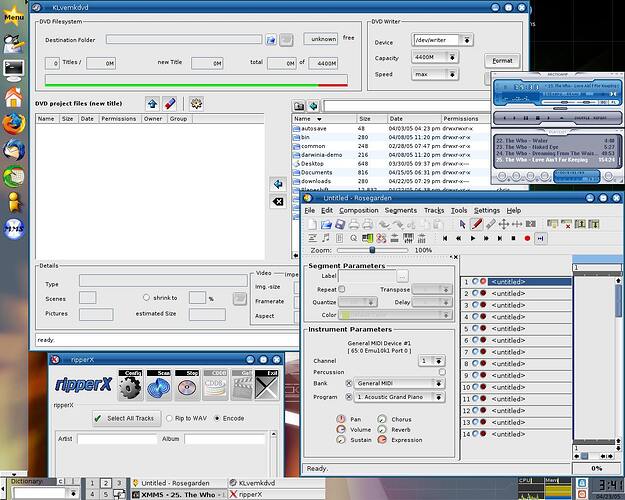Viewport: 625px width, 500px height.
Task: Click the black delete-arrow button in KLvemkdvd
Action: pos(278,202)
